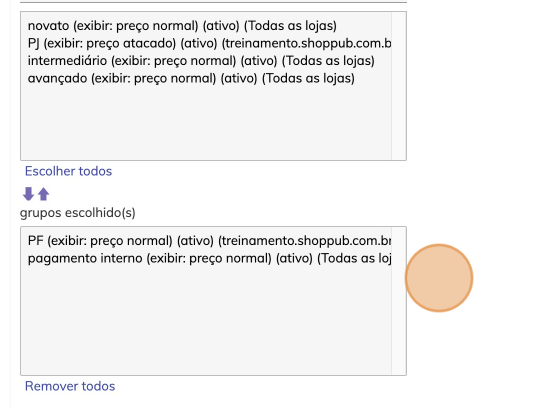The height and width of the screenshot is (408, 534).
Task: Click the Remover todos link
Action: coord(70,386)
